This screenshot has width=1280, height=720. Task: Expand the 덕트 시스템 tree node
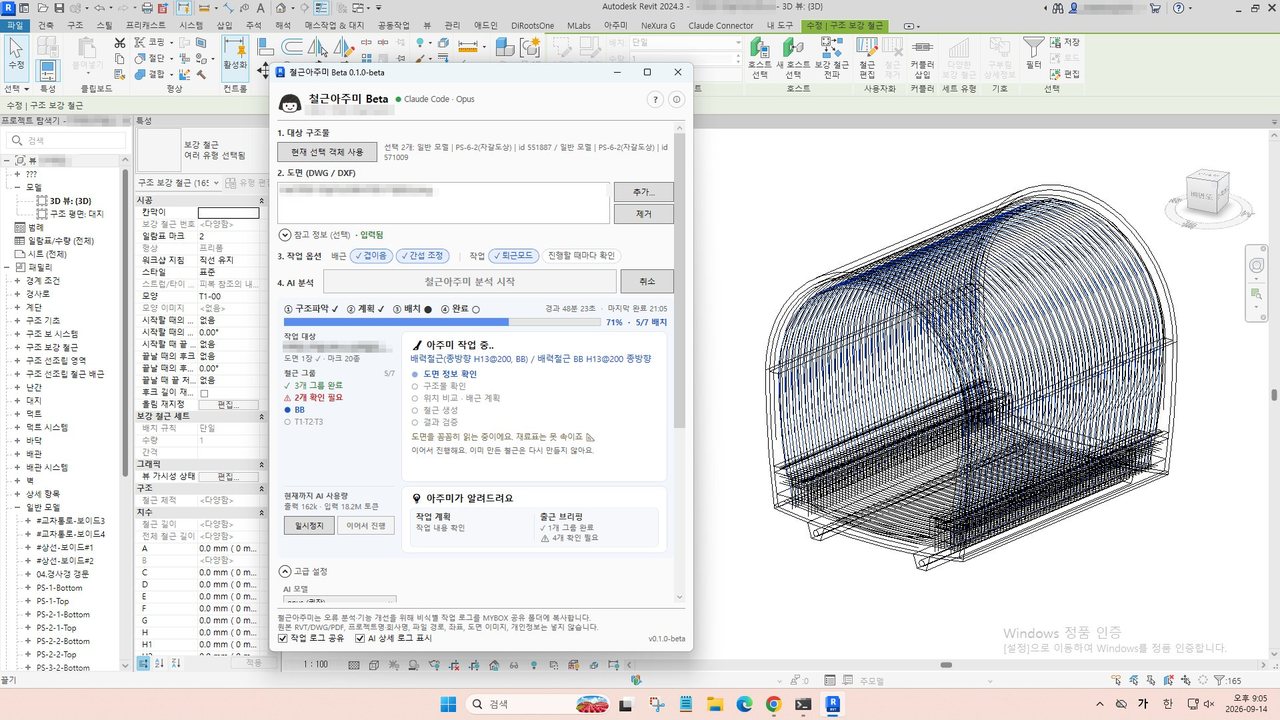[17, 427]
